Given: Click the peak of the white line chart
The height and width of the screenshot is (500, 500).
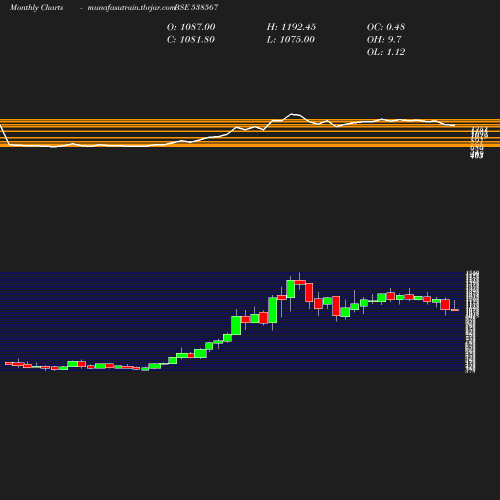Looking at the screenshot, I should click(292, 114).
